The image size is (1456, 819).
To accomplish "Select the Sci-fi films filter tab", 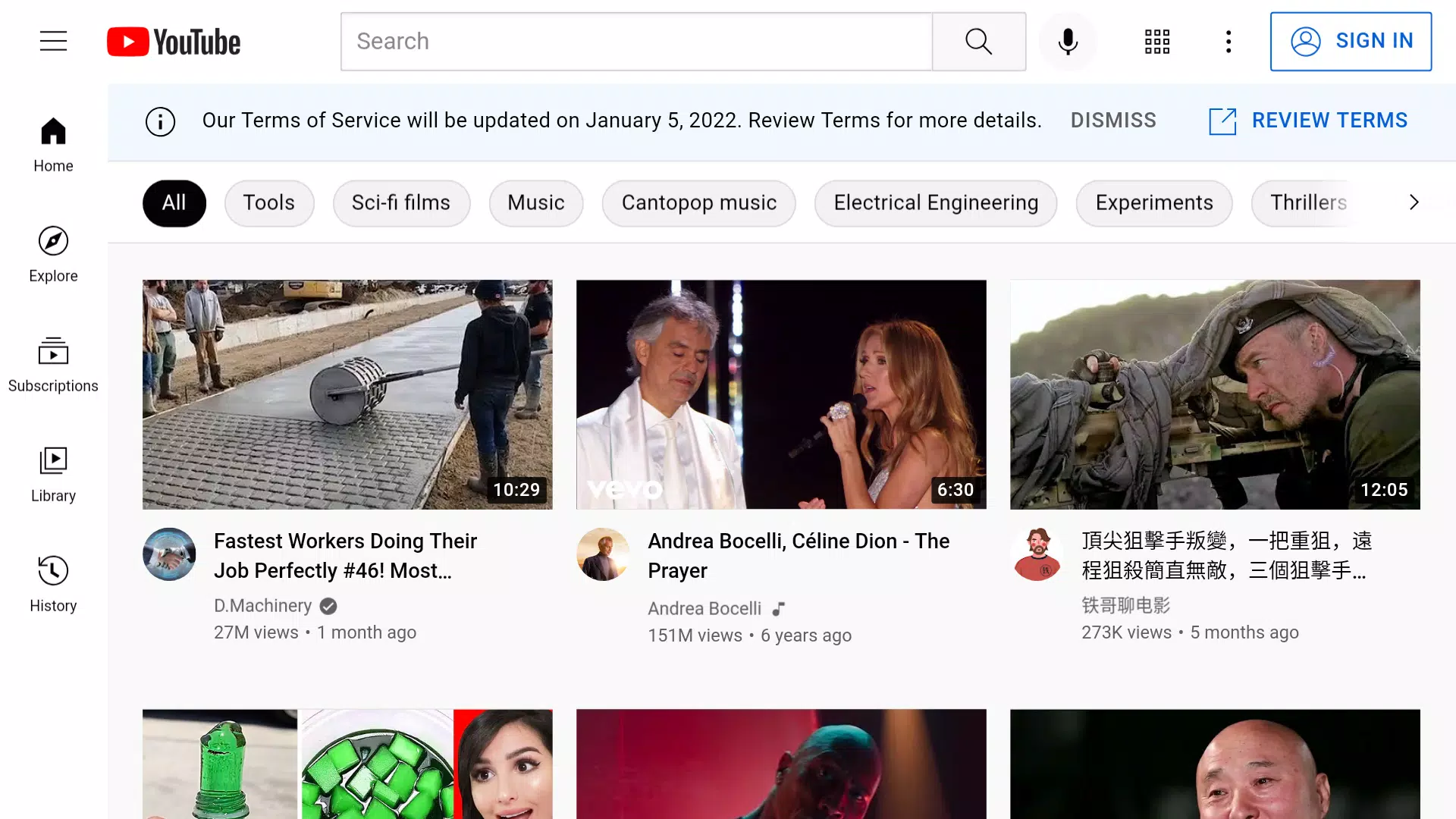I will pyautogui.click(x=400, y=202).
